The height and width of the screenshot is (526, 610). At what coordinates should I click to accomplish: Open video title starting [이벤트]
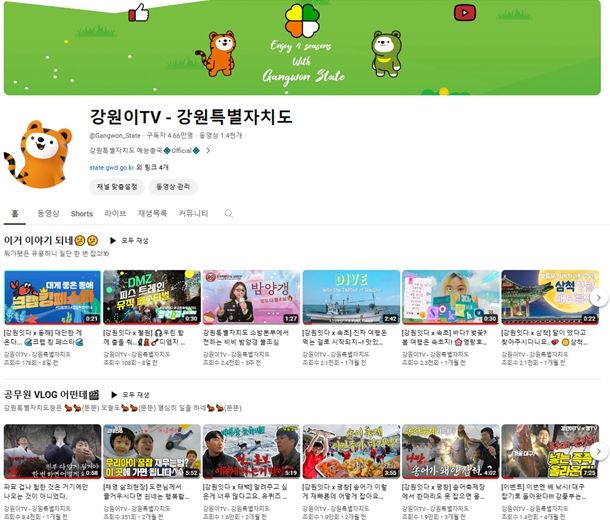(x=544, y=491)
